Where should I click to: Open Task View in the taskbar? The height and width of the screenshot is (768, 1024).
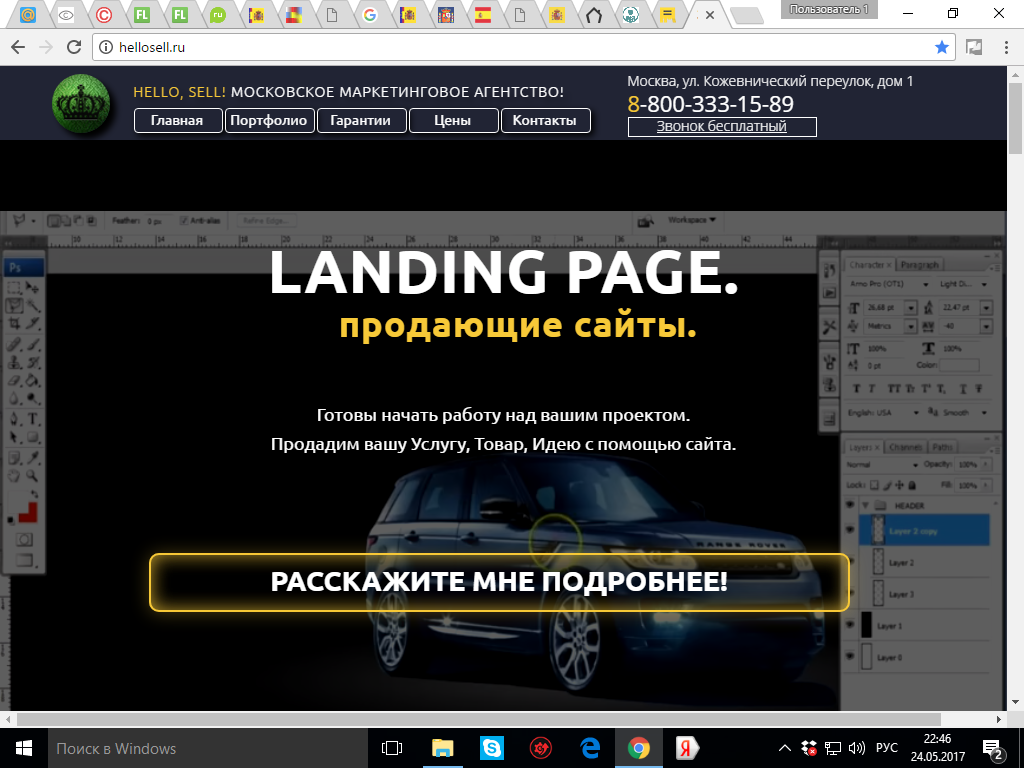pos(391,748)
